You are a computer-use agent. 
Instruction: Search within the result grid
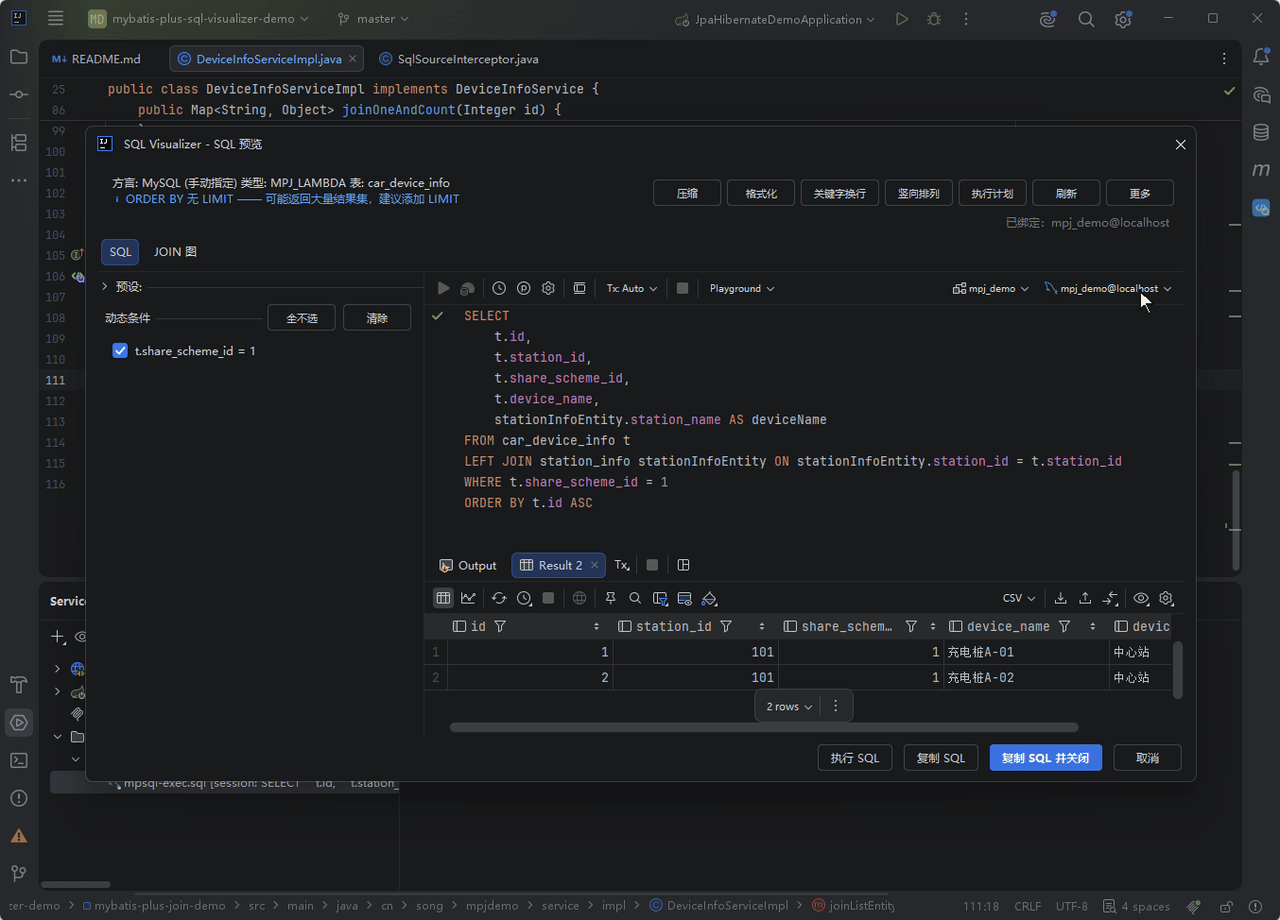pyautogui.click(x=635, y=598)
